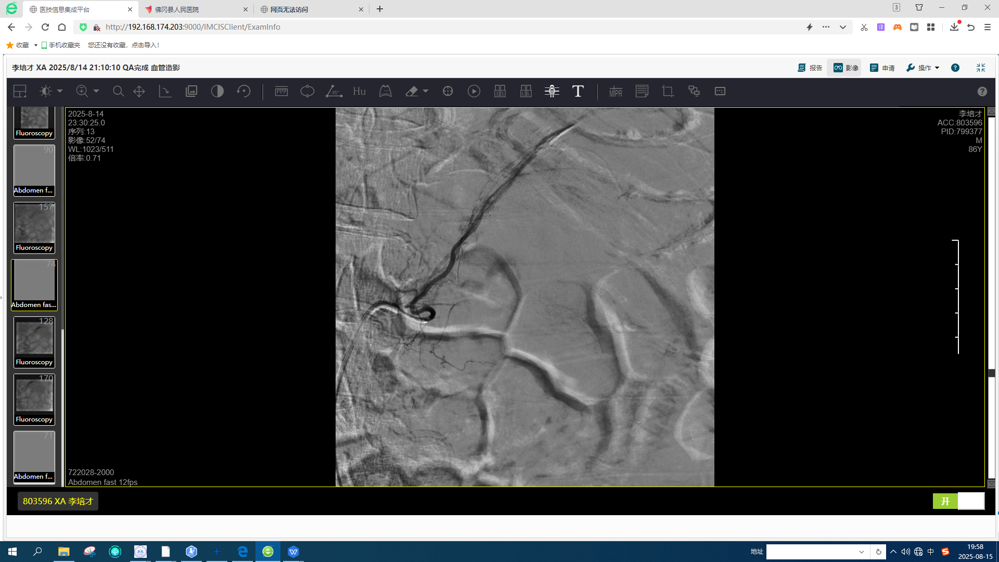999x562 pixels.
Task: Expand the eraser tool dropdown arrow
Action: [x=425, y=91]
